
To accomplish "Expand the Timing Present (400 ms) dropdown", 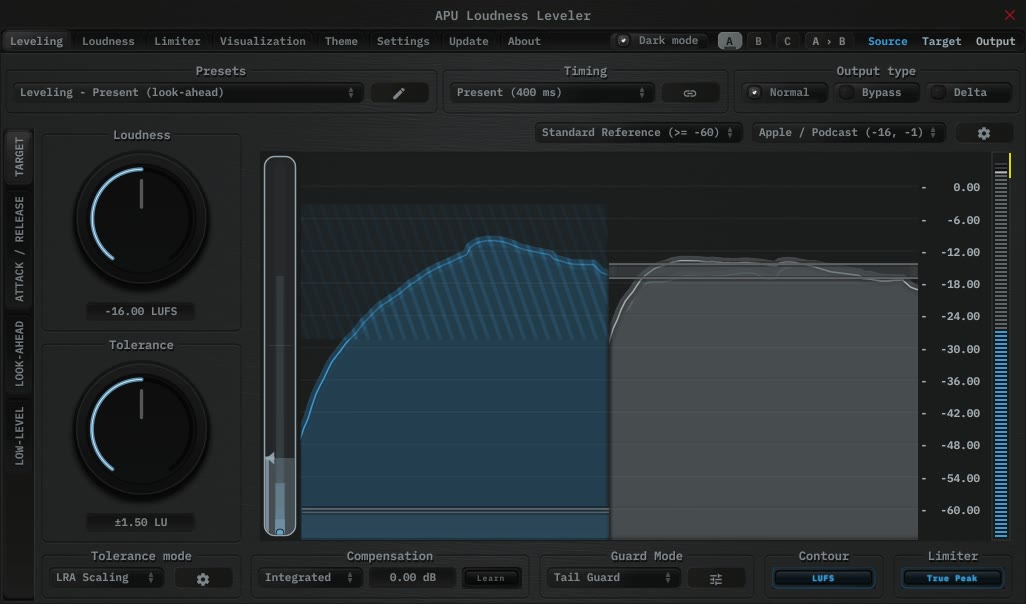I will click(x=549, y=93).
